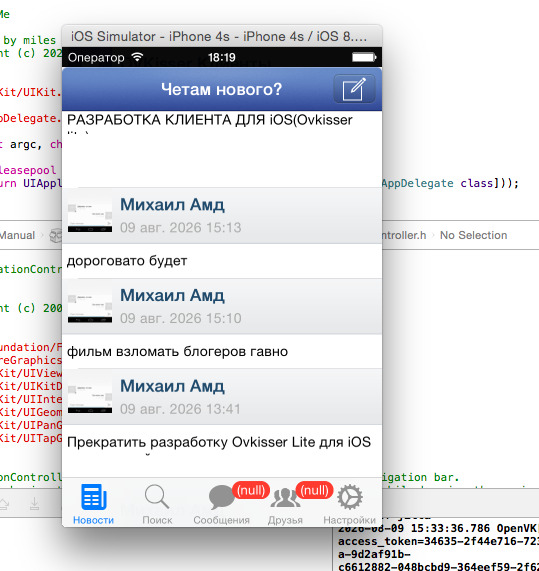539x571 pixels.
Task: Open Михаил Амд profile from 15:13 post
Action: (x=172, y=205)
